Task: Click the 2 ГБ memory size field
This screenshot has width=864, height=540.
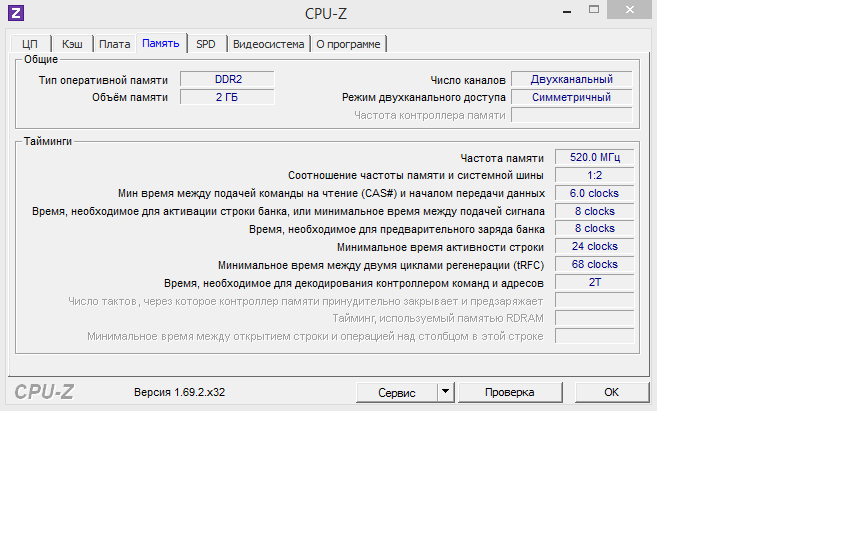Action: coord(228,97)
